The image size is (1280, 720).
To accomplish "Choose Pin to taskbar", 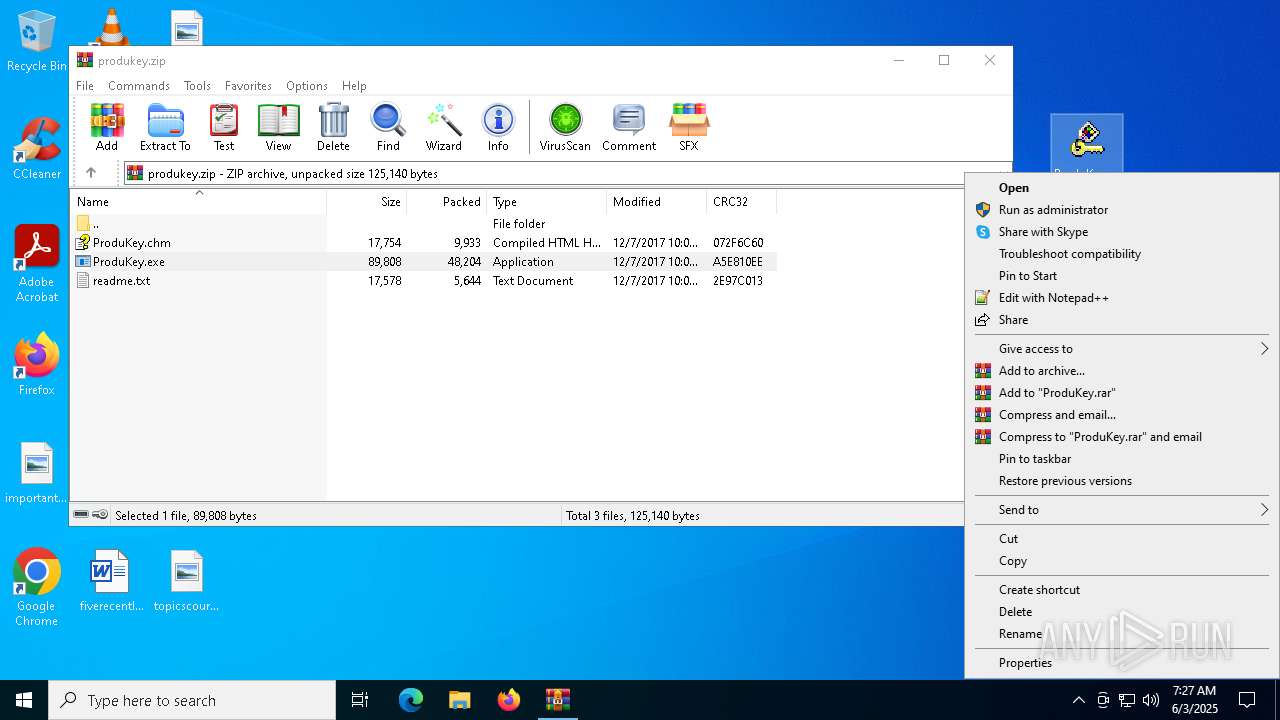I will (x=1121, y=459).
